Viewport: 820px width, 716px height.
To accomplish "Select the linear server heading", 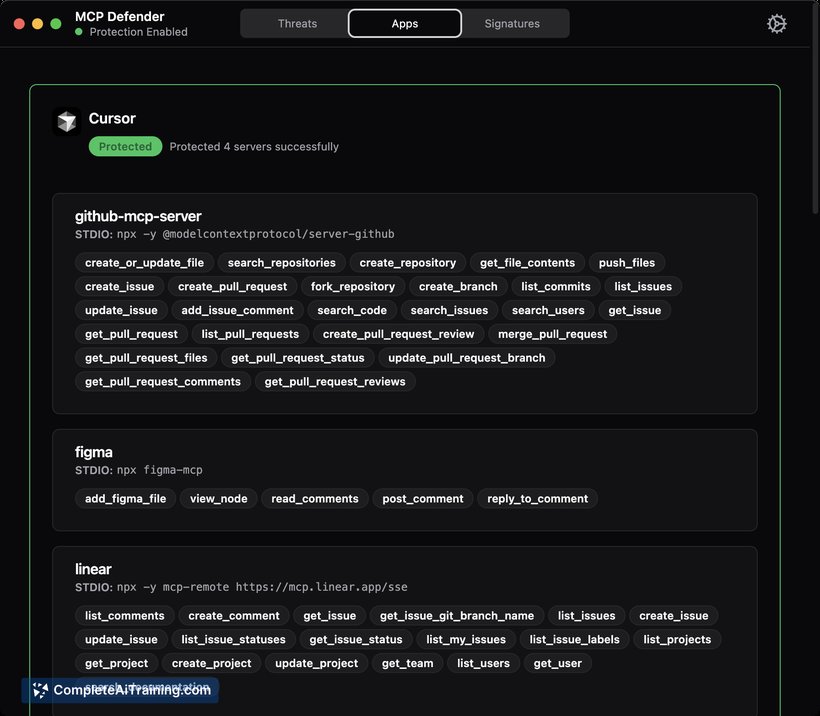I will 93,569.
